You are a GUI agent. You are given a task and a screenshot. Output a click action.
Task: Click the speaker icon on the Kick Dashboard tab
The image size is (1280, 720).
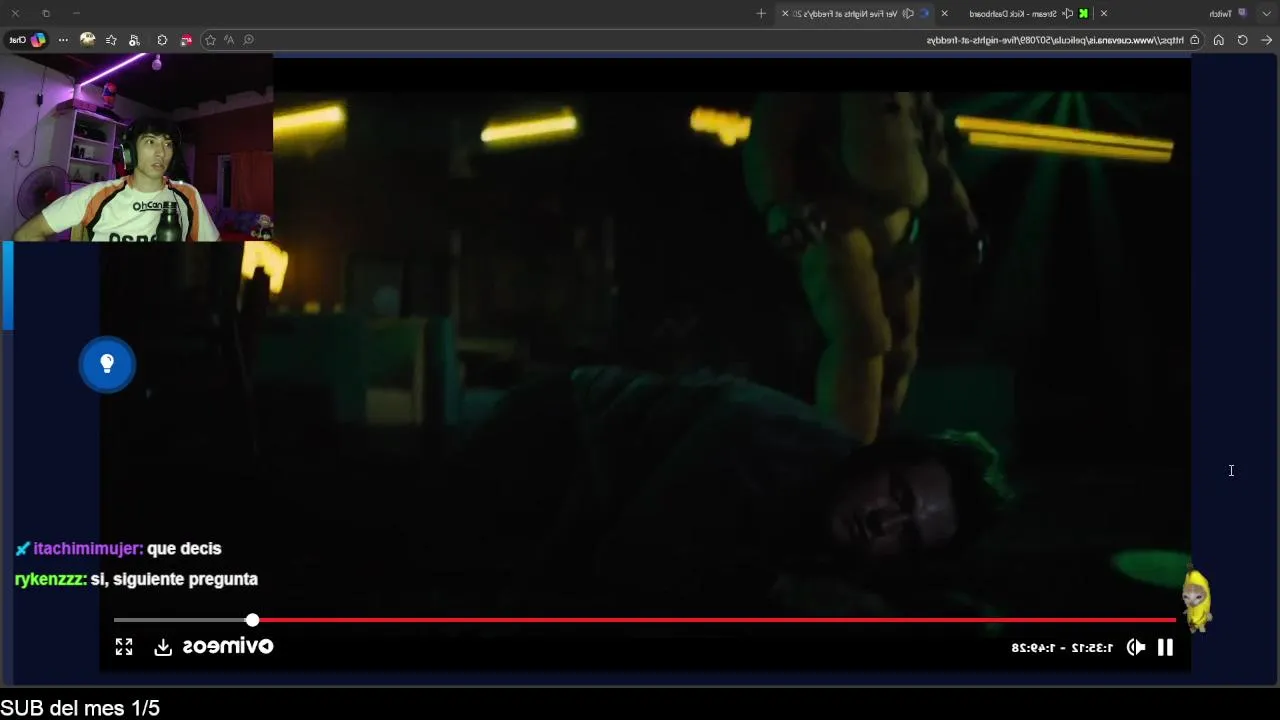[1068, 13]
